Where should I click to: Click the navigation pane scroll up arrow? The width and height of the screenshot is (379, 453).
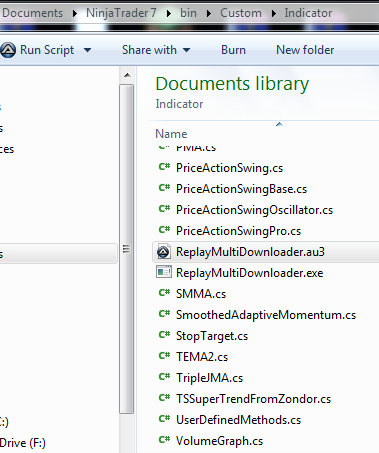127,75
